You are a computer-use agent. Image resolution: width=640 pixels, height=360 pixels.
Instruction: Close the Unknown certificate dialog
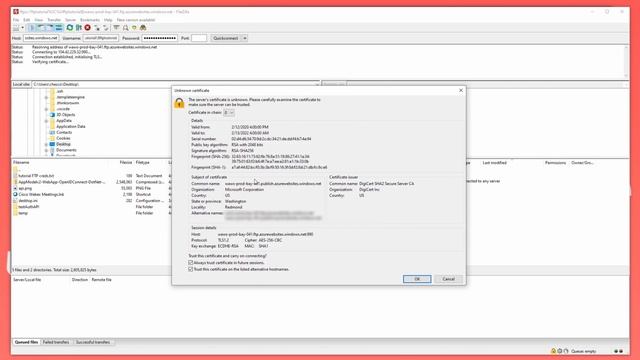point(461,90)
